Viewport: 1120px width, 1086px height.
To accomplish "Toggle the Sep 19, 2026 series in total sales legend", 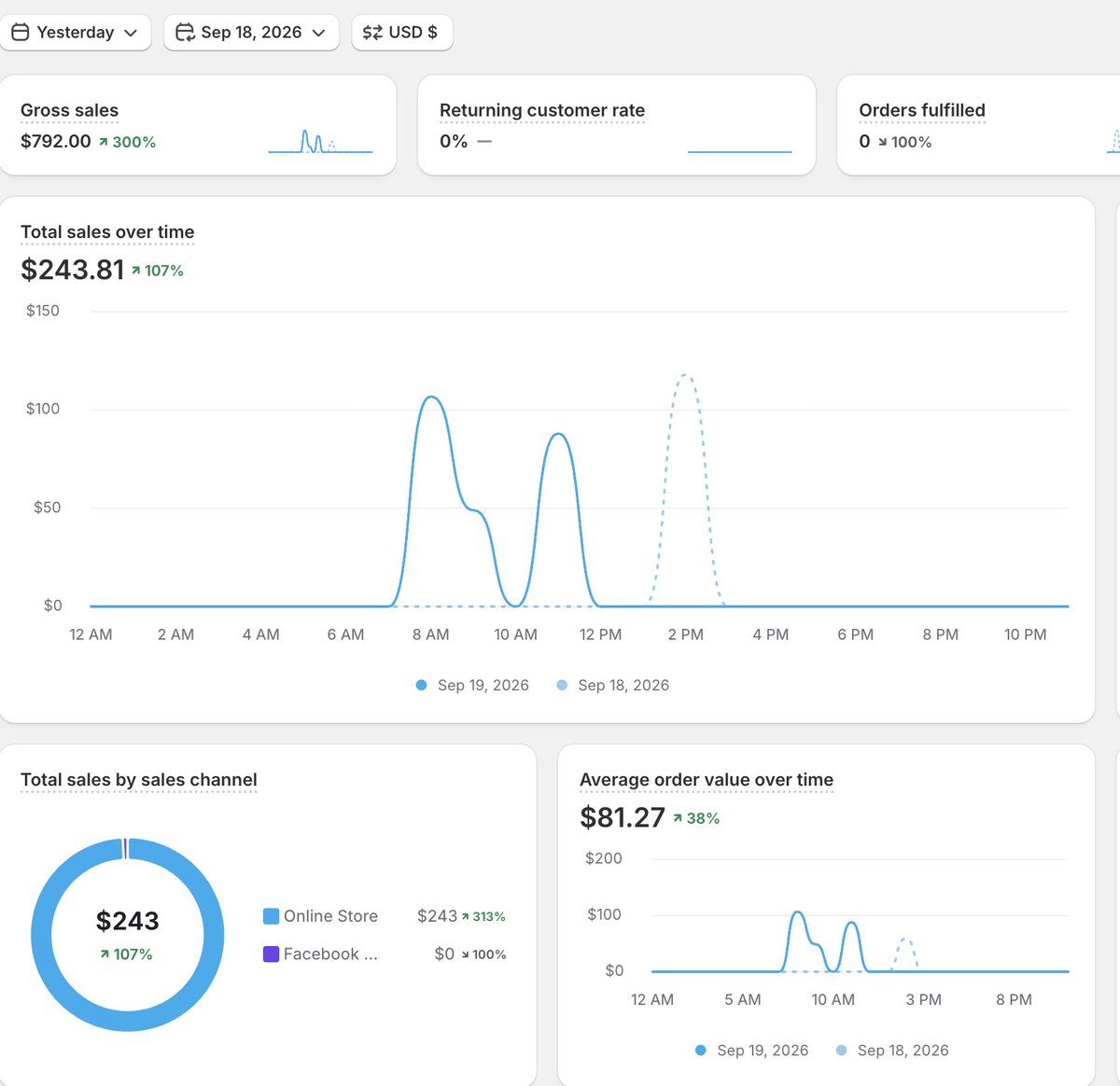I will 472,685.
